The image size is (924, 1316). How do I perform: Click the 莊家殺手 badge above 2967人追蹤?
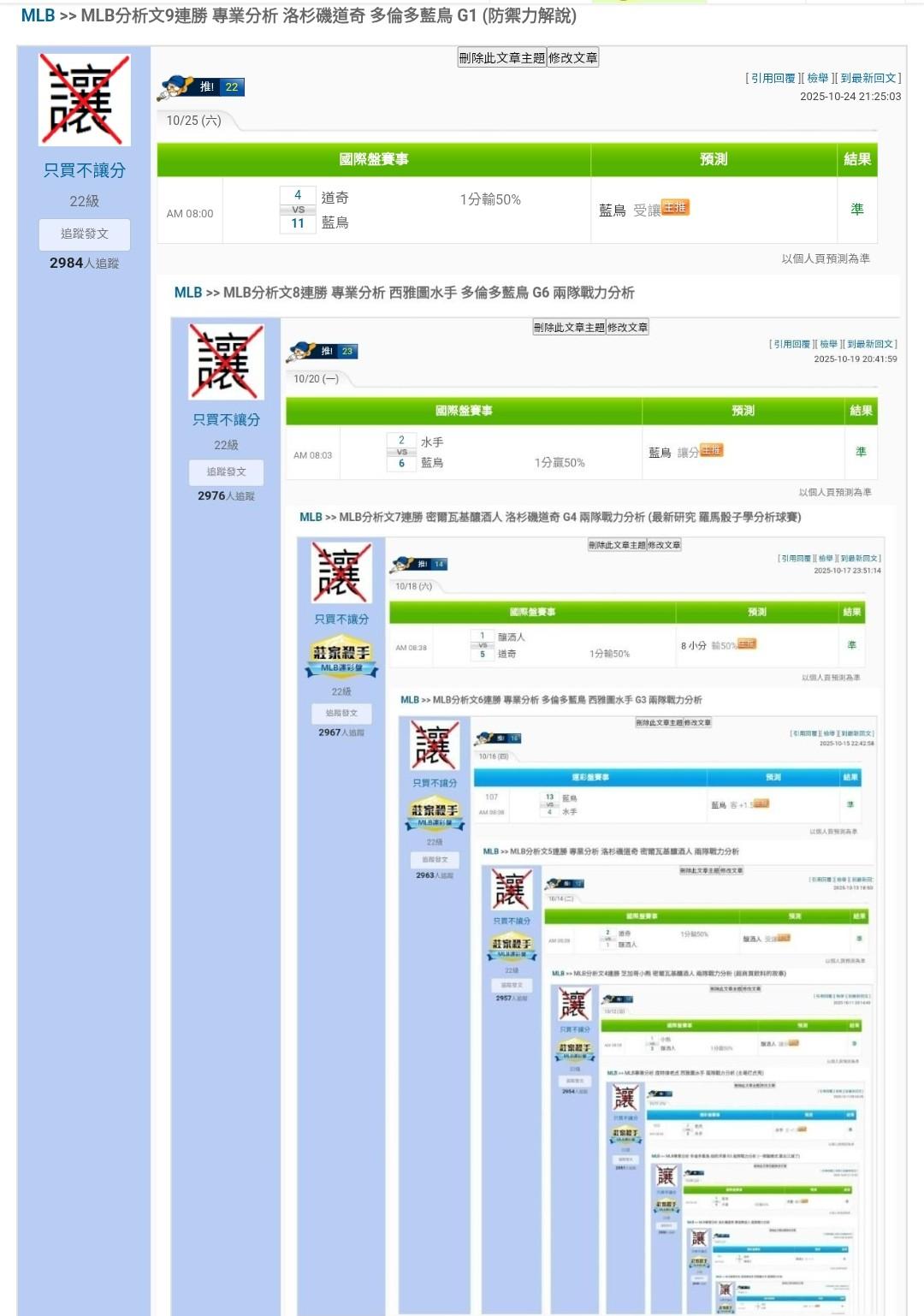(341, 656)
